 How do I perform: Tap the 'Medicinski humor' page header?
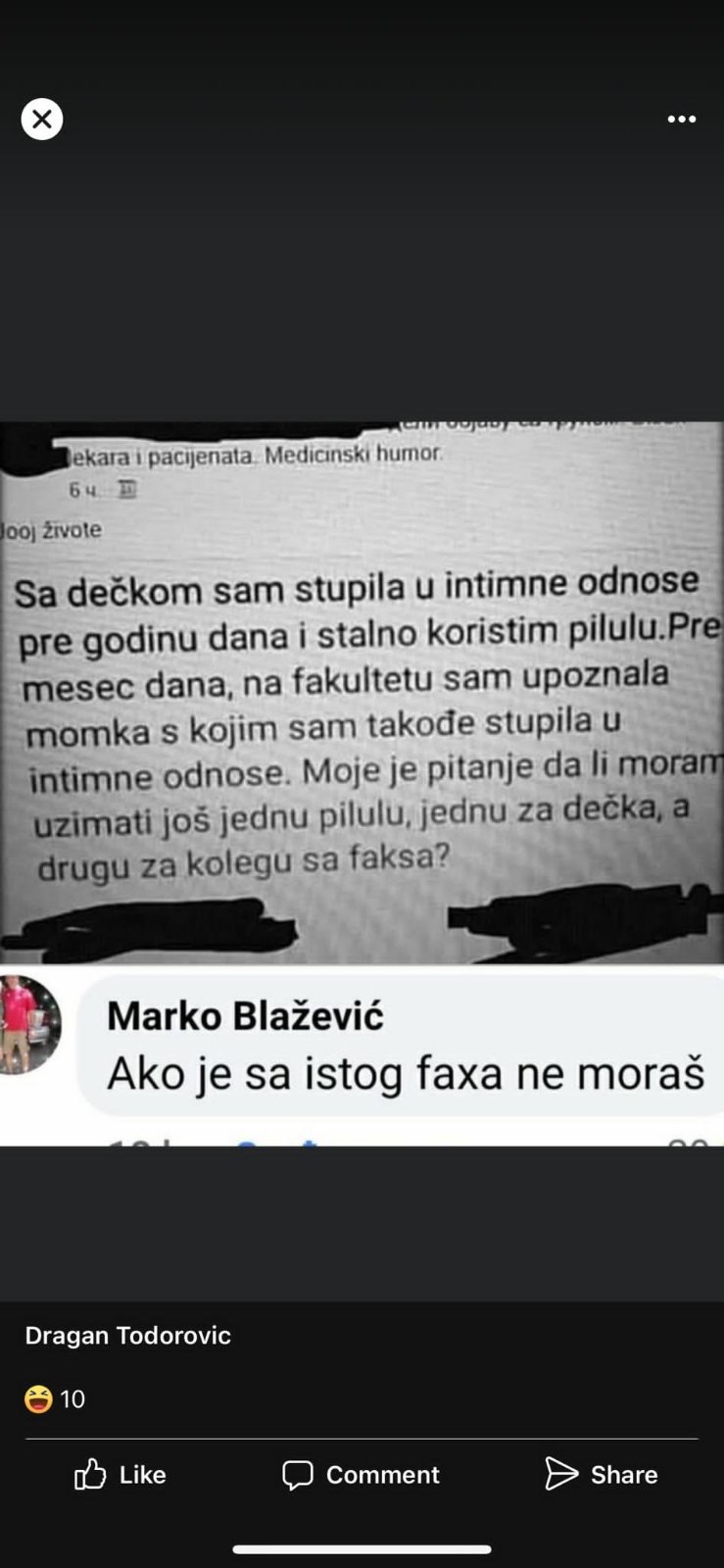354,455
